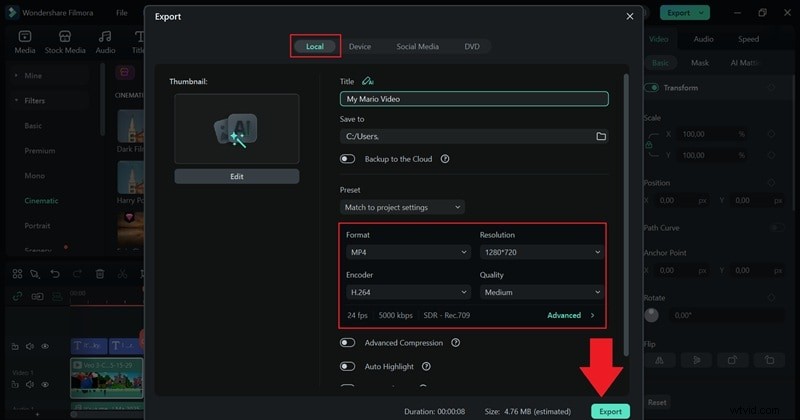Show help for Backup to the Cloud

tap(445, 159)
